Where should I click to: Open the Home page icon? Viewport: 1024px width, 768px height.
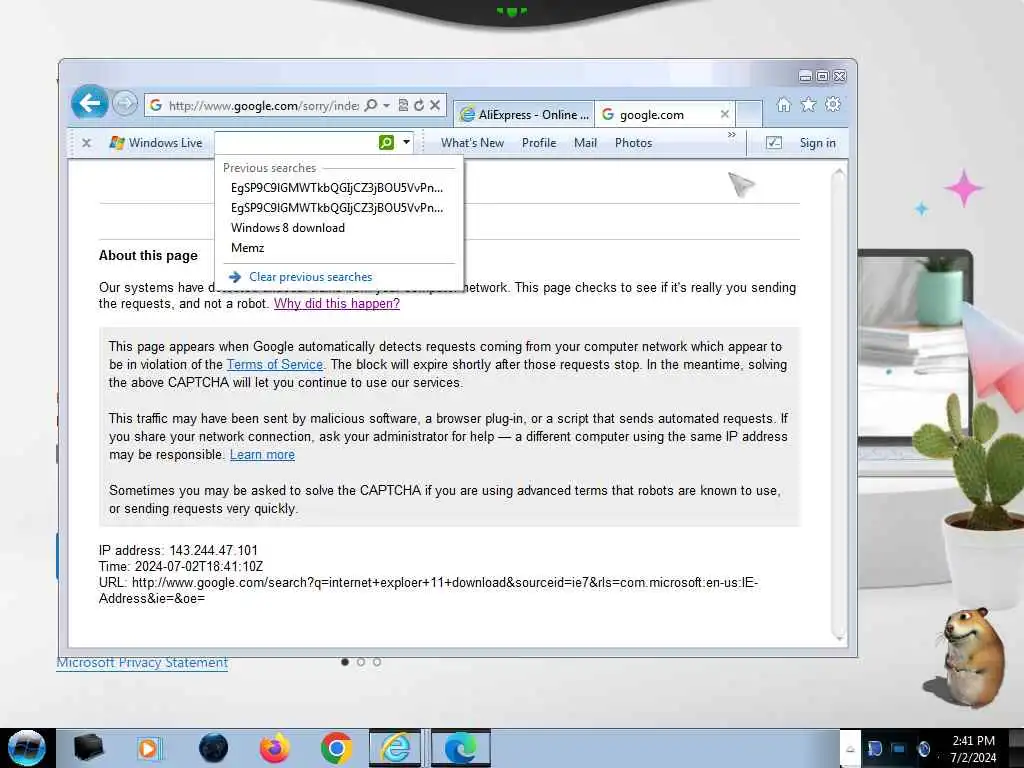pyautogui.click(x=784, y=104)
